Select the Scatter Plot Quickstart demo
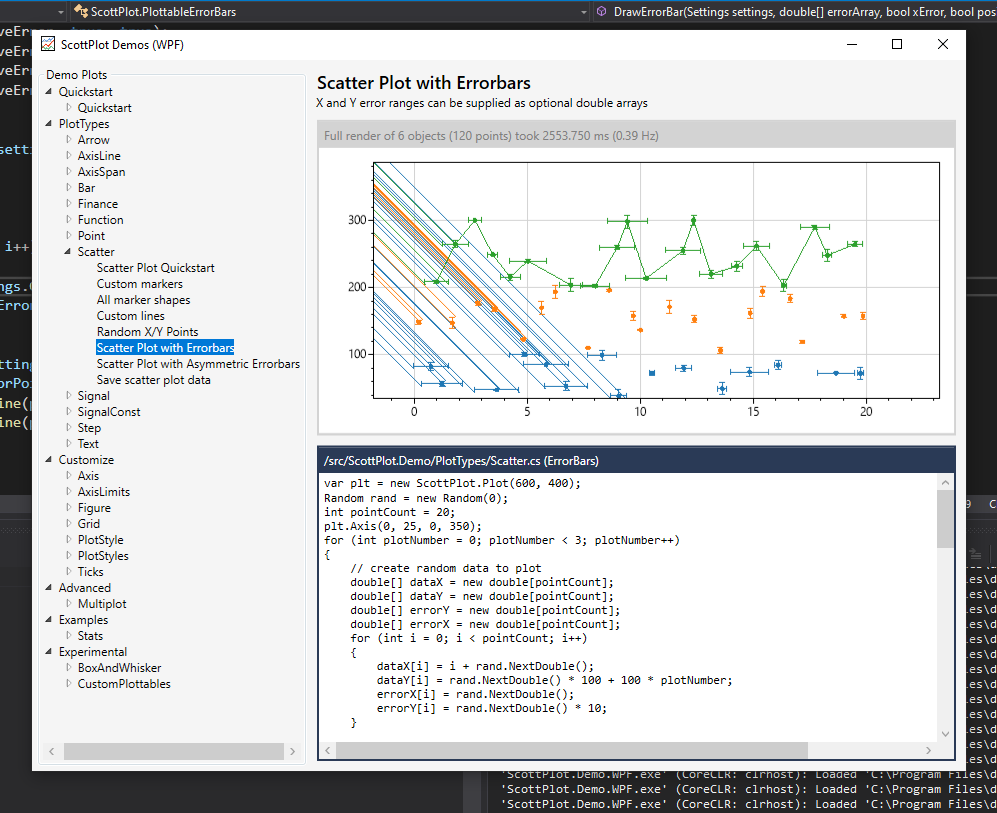The width and height of the screenshot is (997, 813). click(155, 267)
